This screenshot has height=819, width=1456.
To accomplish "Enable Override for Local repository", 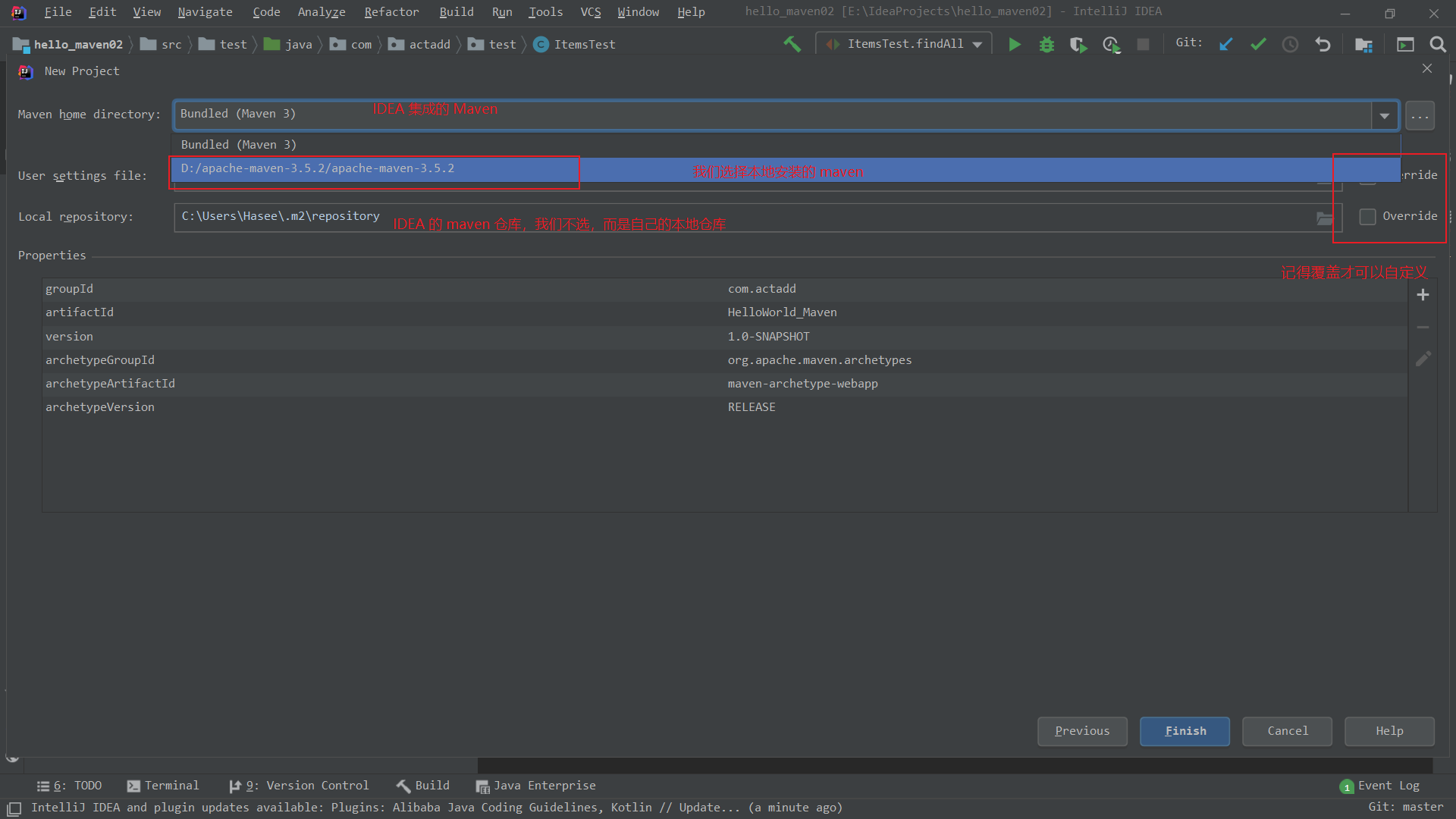I will pos(1367,217).
